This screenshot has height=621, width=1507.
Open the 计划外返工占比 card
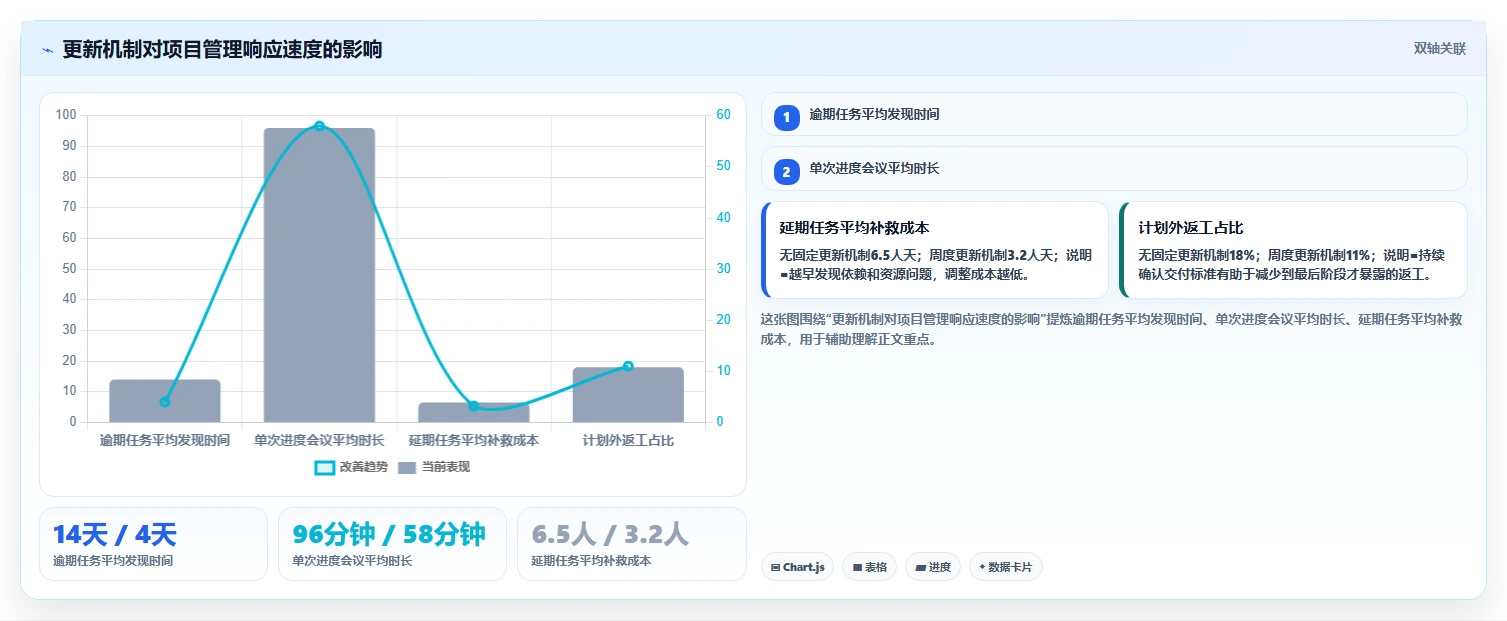pos(1293,250)
